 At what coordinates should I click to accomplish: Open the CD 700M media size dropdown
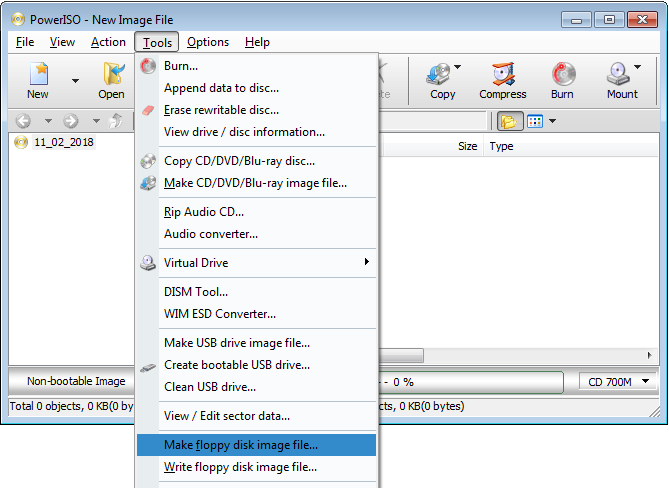pos(618,382)
